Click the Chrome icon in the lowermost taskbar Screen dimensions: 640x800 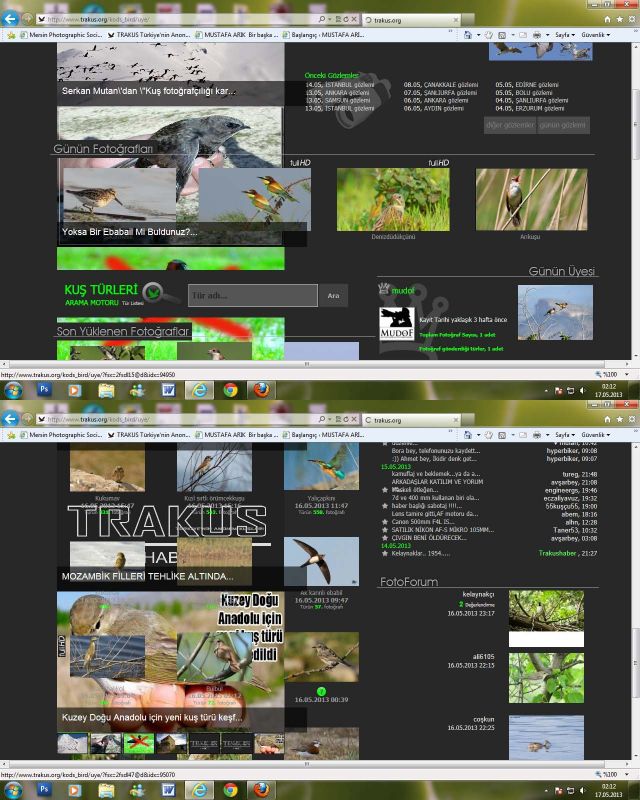(230, 789)
